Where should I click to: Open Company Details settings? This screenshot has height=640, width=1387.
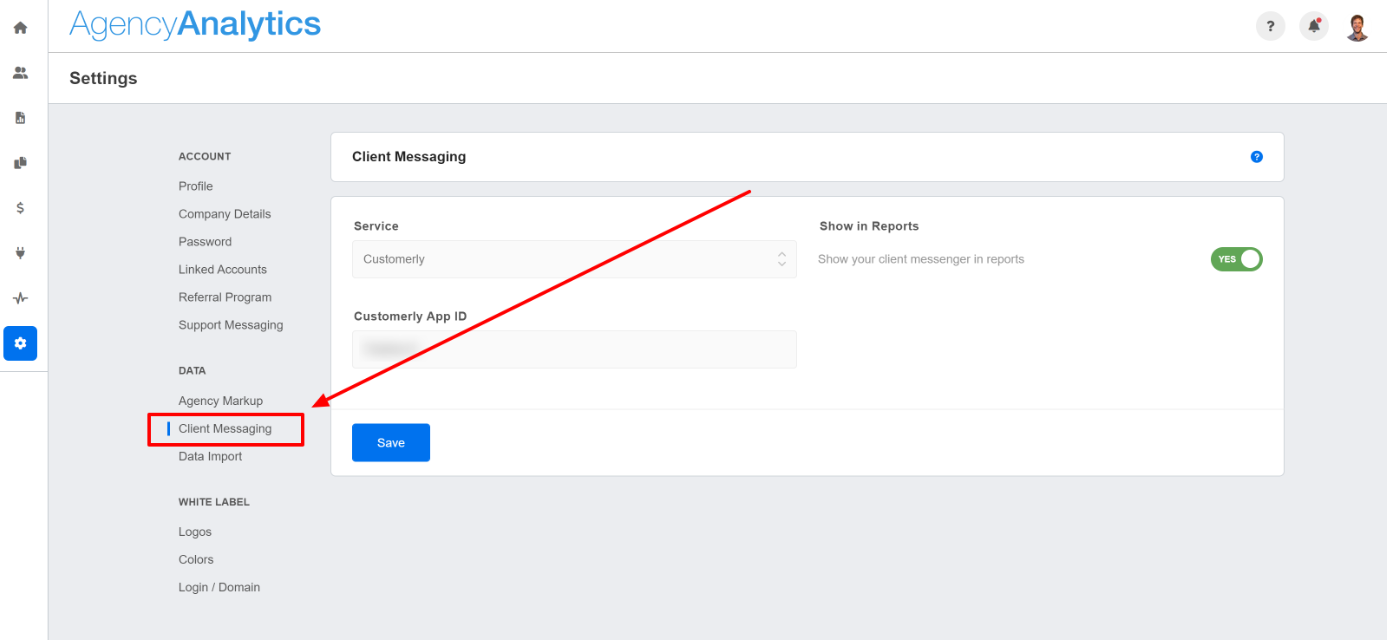(224, 214)
